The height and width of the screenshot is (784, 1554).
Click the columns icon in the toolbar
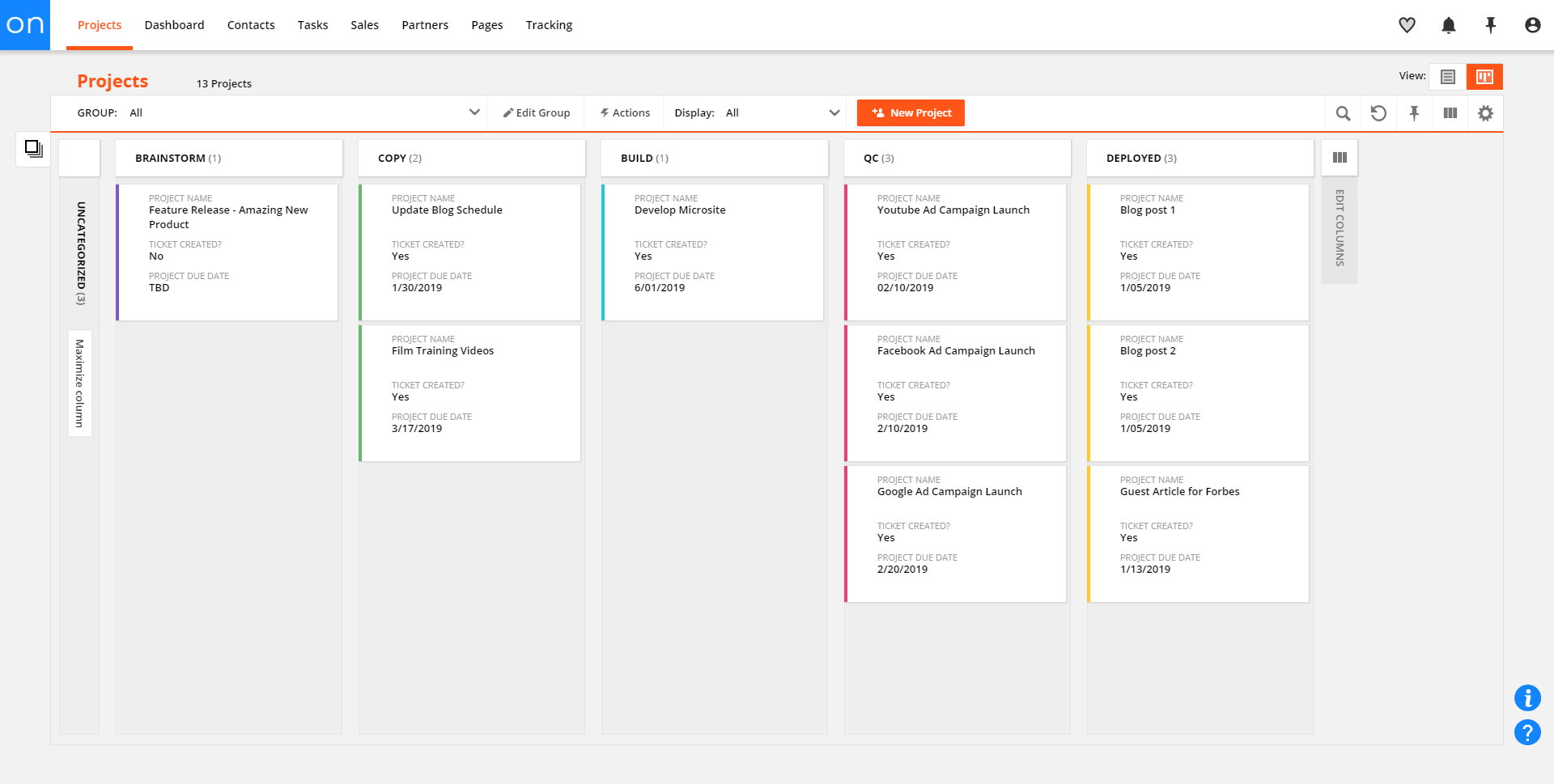click(x=1450, y=113)
